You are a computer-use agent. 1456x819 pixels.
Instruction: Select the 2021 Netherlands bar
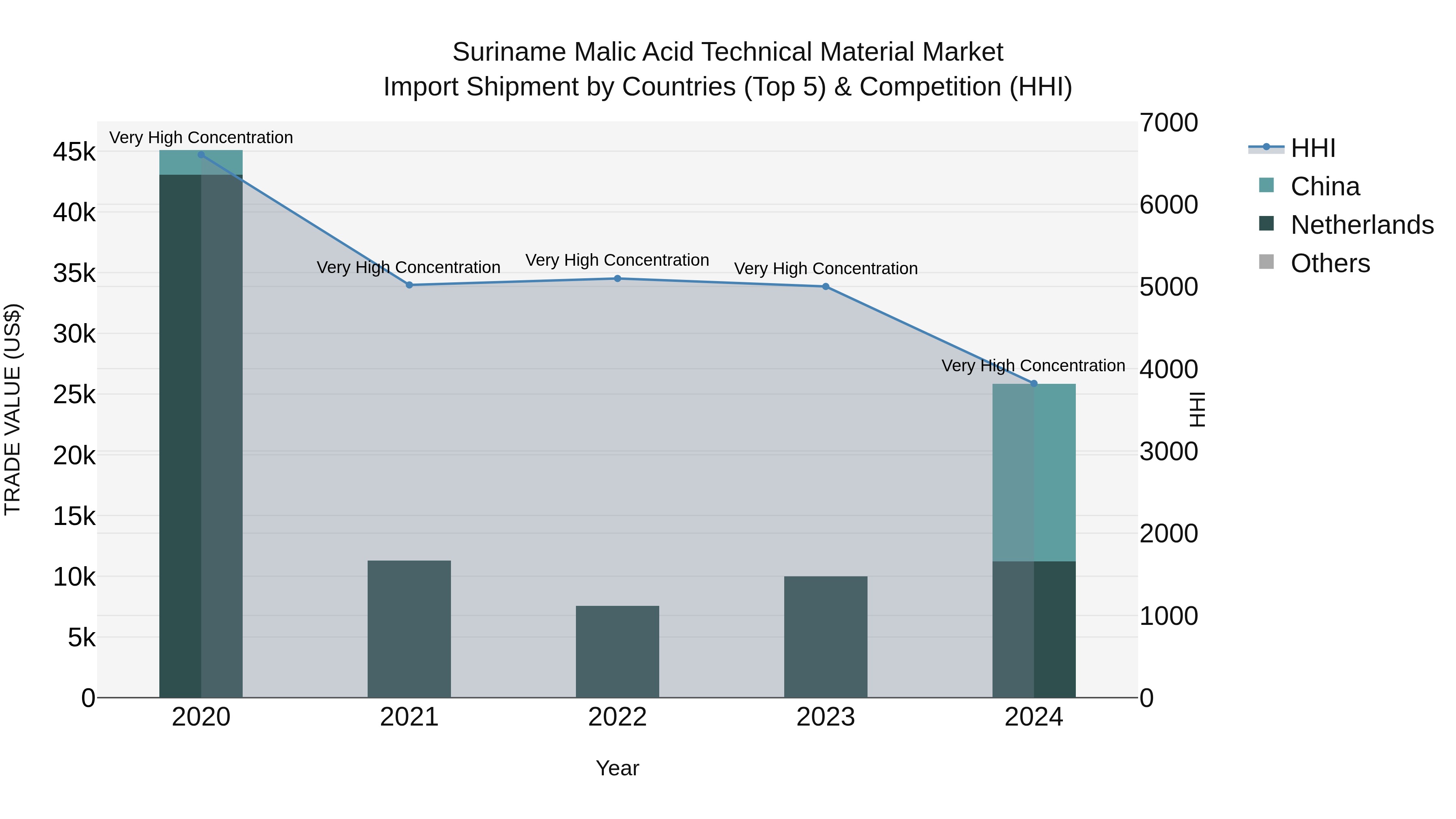click(x=409, y=630)
